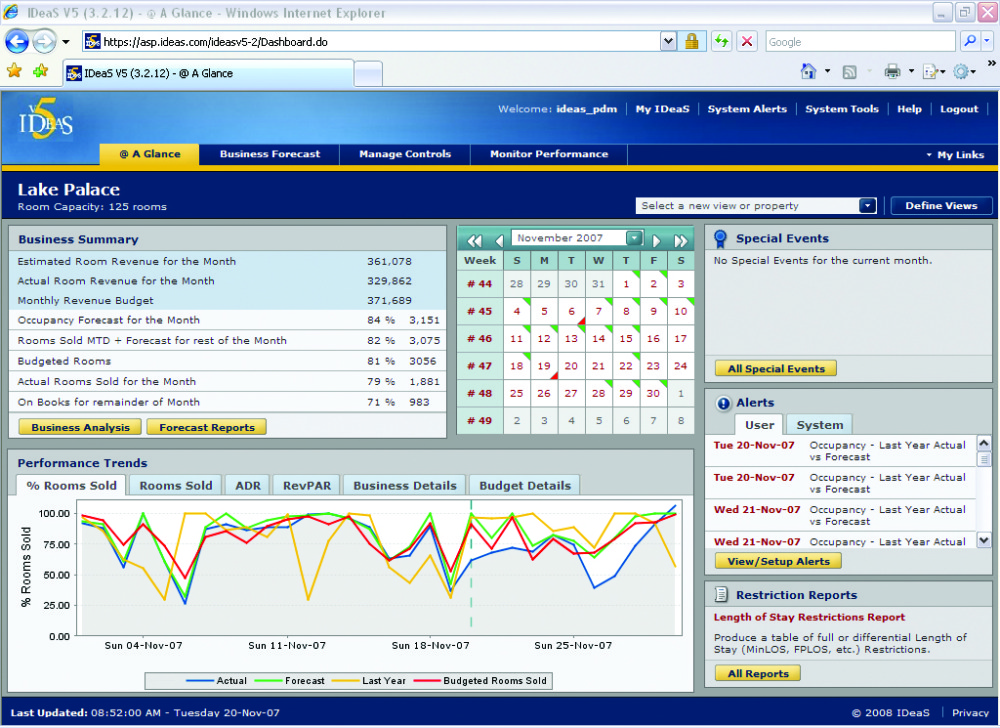This screenshot has height=728, width=1000.
Task: Open System Alerts link
Action: click(x=747, y=109)
